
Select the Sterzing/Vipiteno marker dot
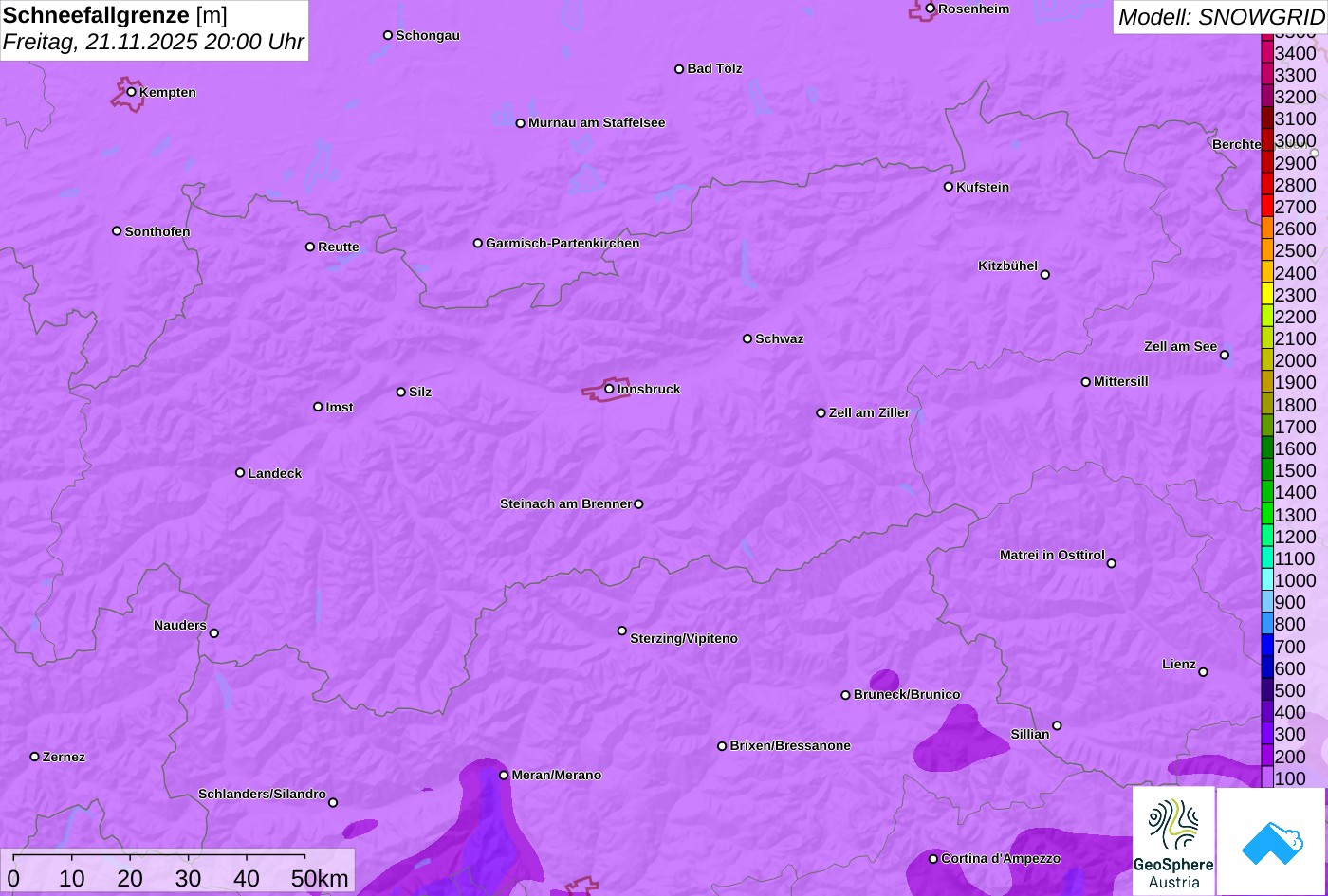[x=621, y=630]
